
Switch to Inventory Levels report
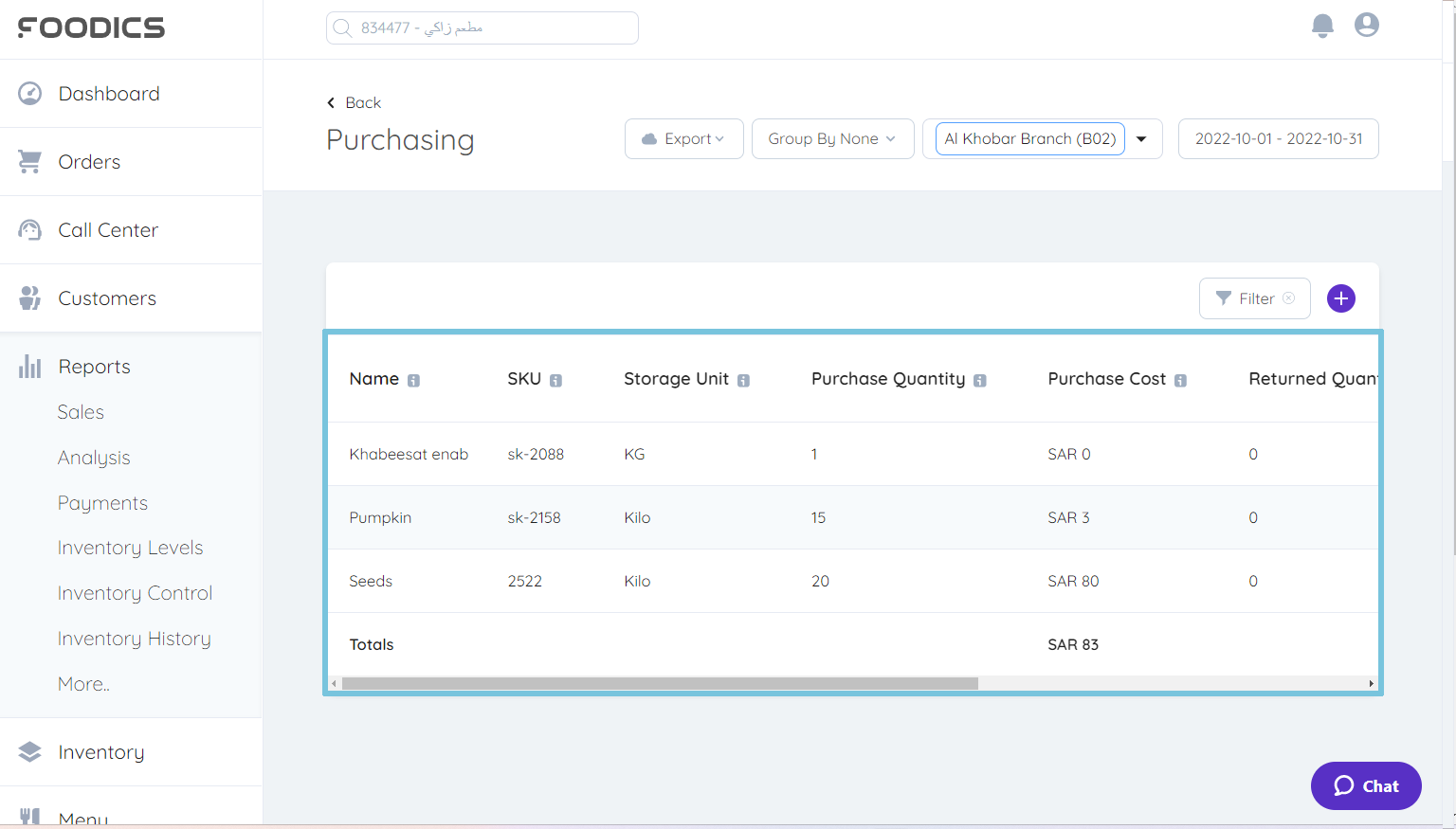(x=130, y=548)
